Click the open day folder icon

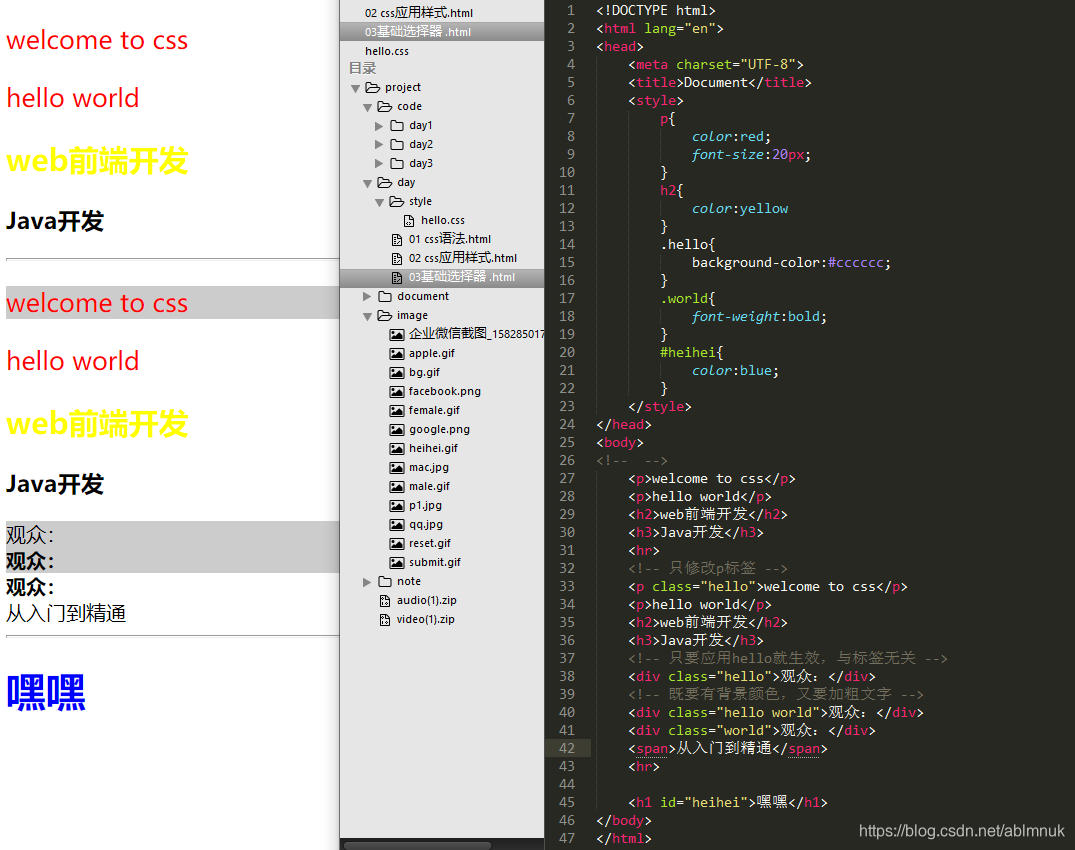(385, 182)
